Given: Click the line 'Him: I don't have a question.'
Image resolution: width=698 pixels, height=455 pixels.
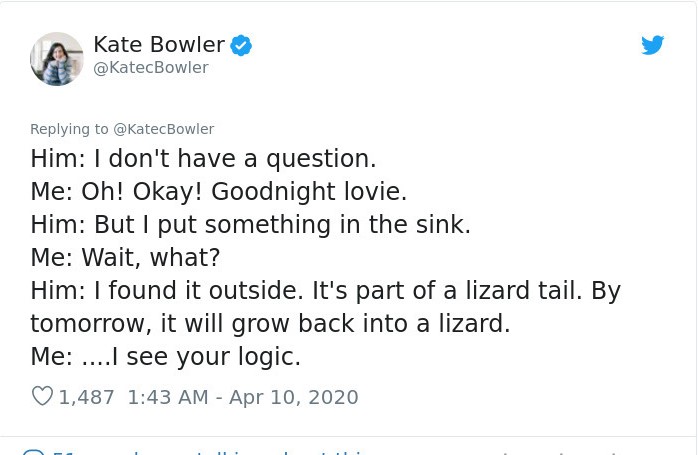Looking at the screenshot, I should tap(203, 159).
